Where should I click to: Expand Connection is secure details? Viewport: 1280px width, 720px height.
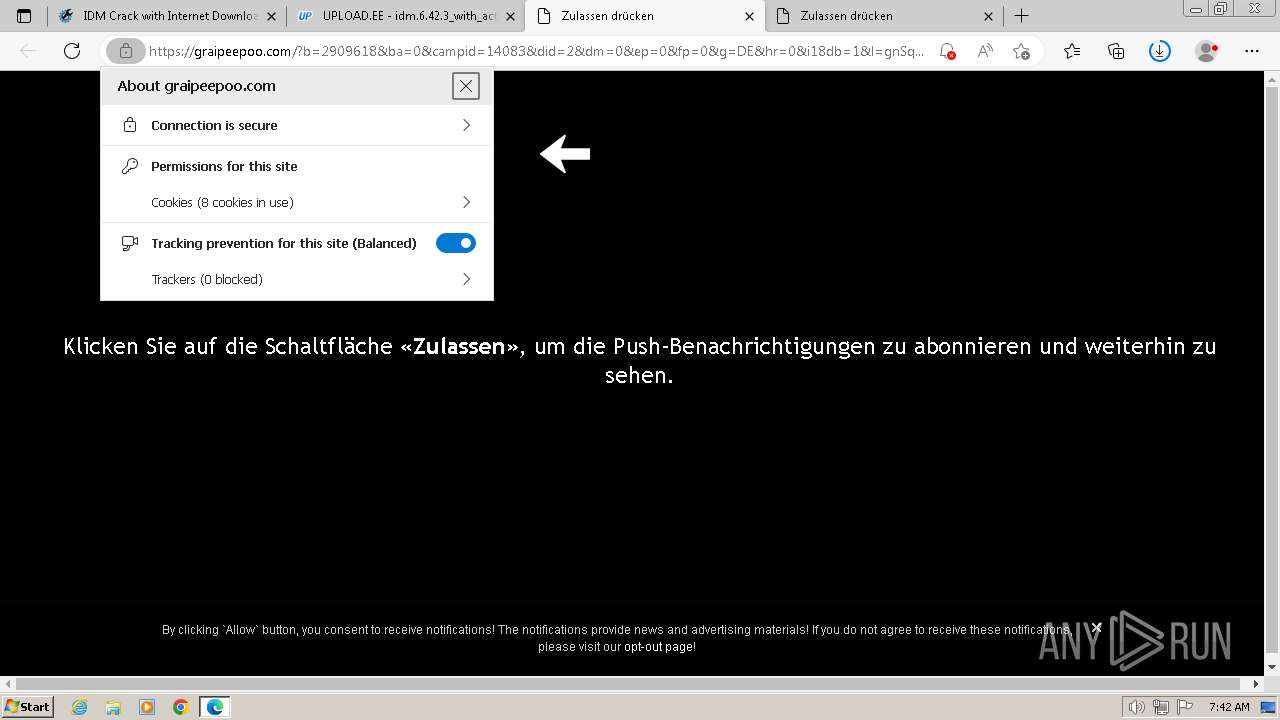click(x=297, y=125)
